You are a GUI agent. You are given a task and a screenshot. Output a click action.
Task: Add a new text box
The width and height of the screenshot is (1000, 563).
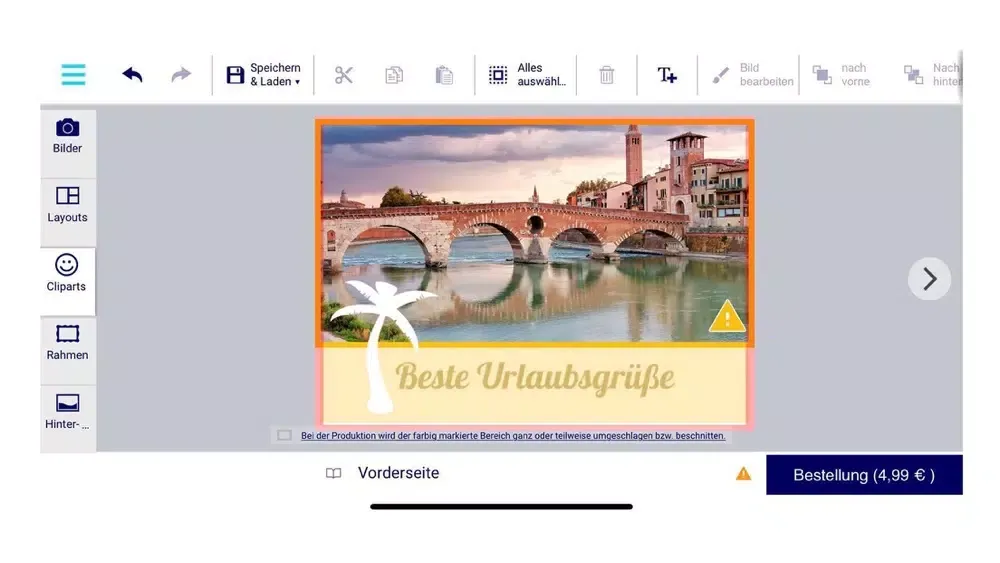[667, 75]
